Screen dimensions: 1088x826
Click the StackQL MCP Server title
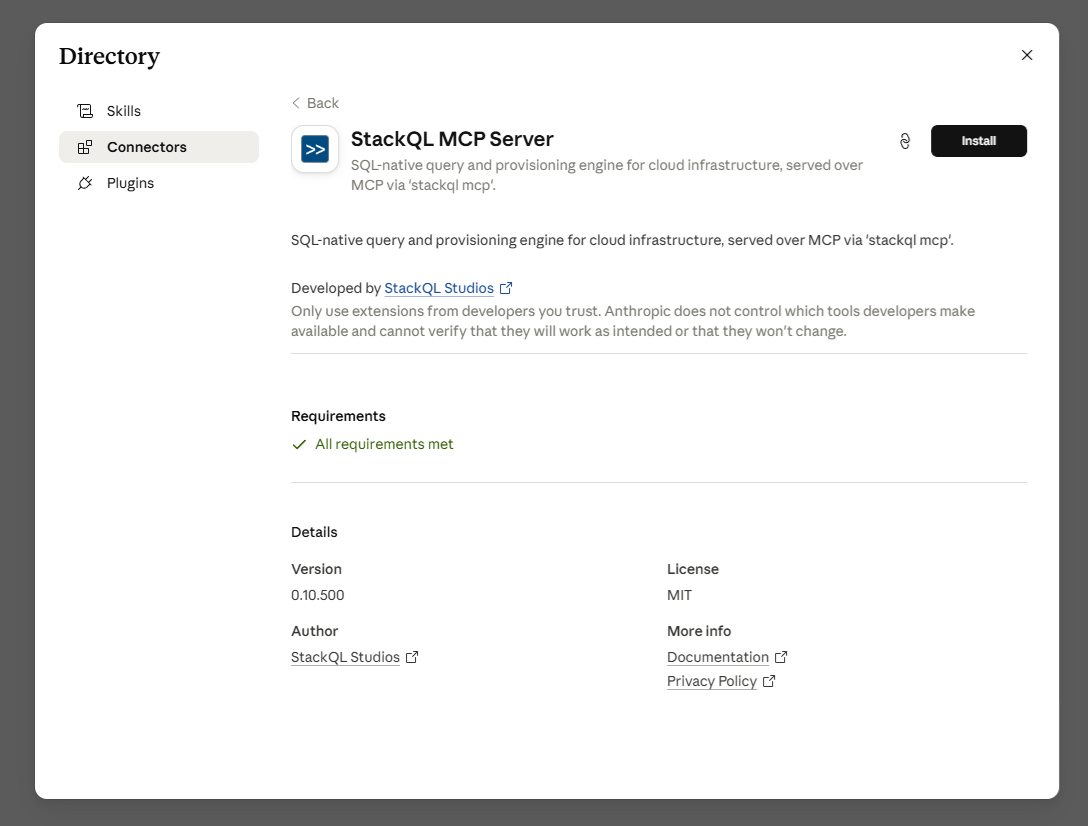click(452, 139)
